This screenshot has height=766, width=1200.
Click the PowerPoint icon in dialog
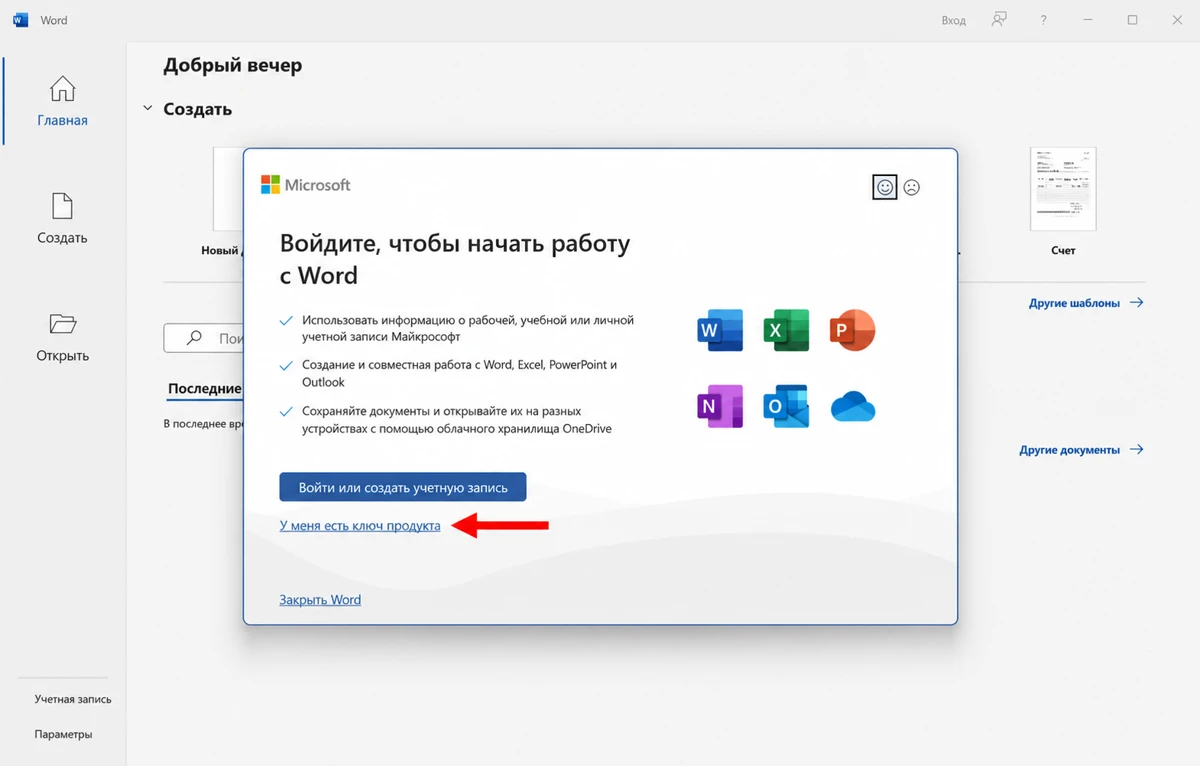tap(852, 330)
